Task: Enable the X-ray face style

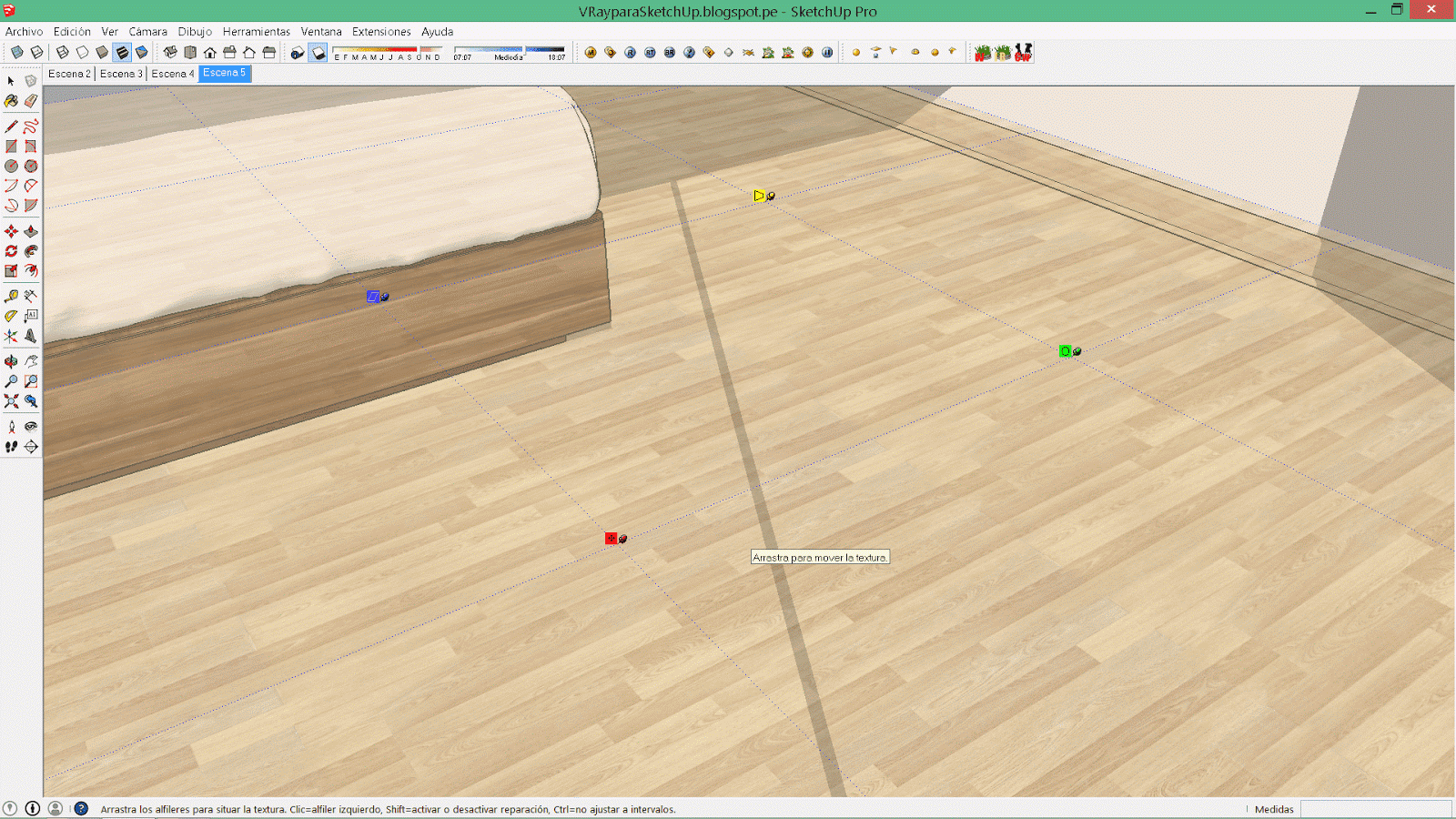Action: click(x=18, y=52)
